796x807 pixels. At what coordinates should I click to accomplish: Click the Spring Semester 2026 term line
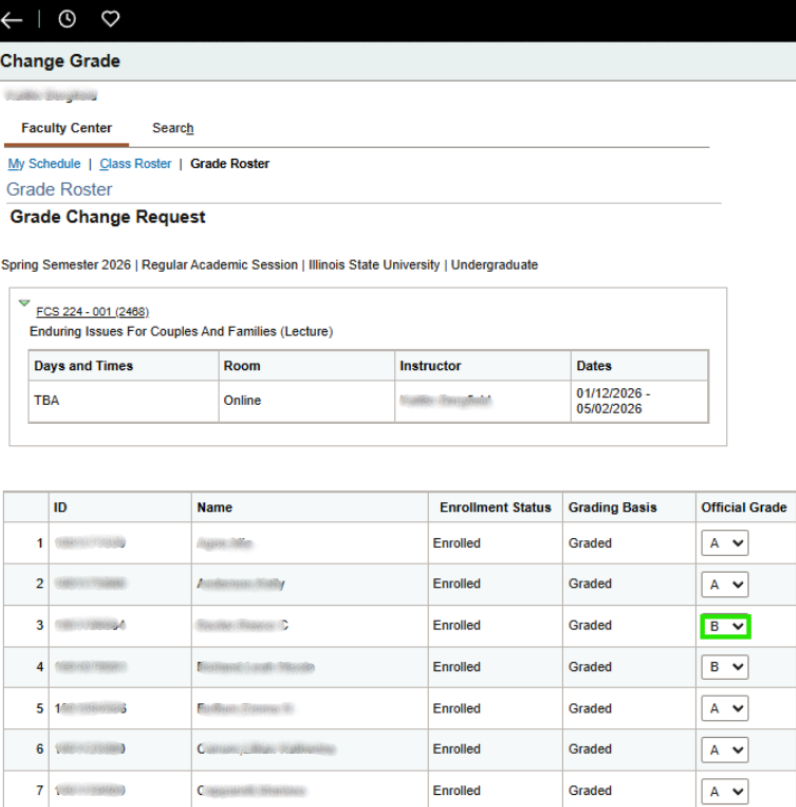coord(270,265)
